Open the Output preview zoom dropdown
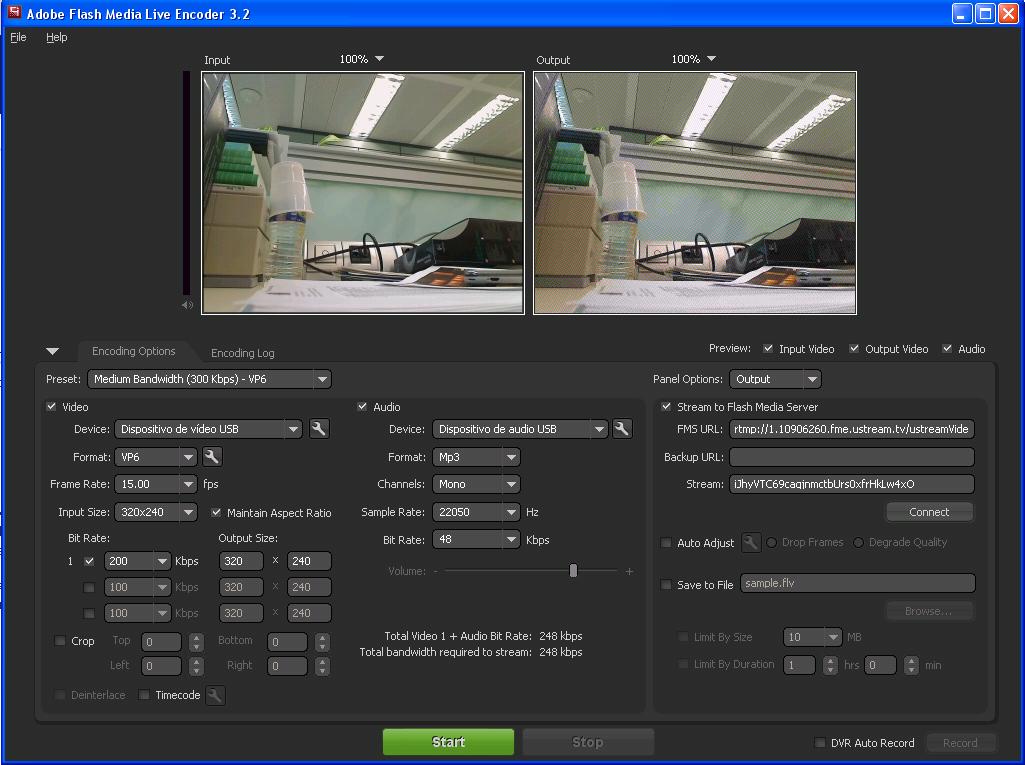1025x765 pixels. coord(694,59)
